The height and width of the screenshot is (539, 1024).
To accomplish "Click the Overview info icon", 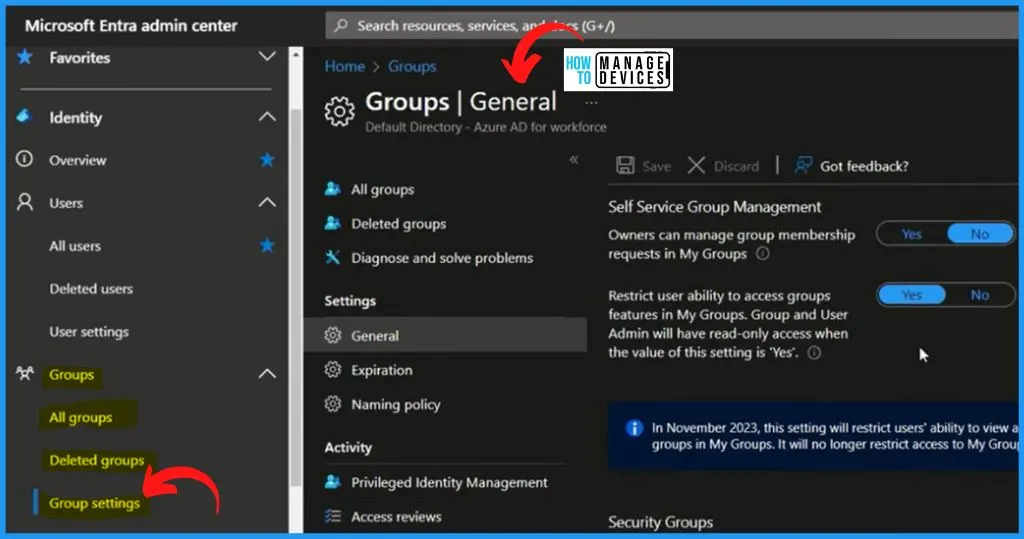I will pos(25,159).
